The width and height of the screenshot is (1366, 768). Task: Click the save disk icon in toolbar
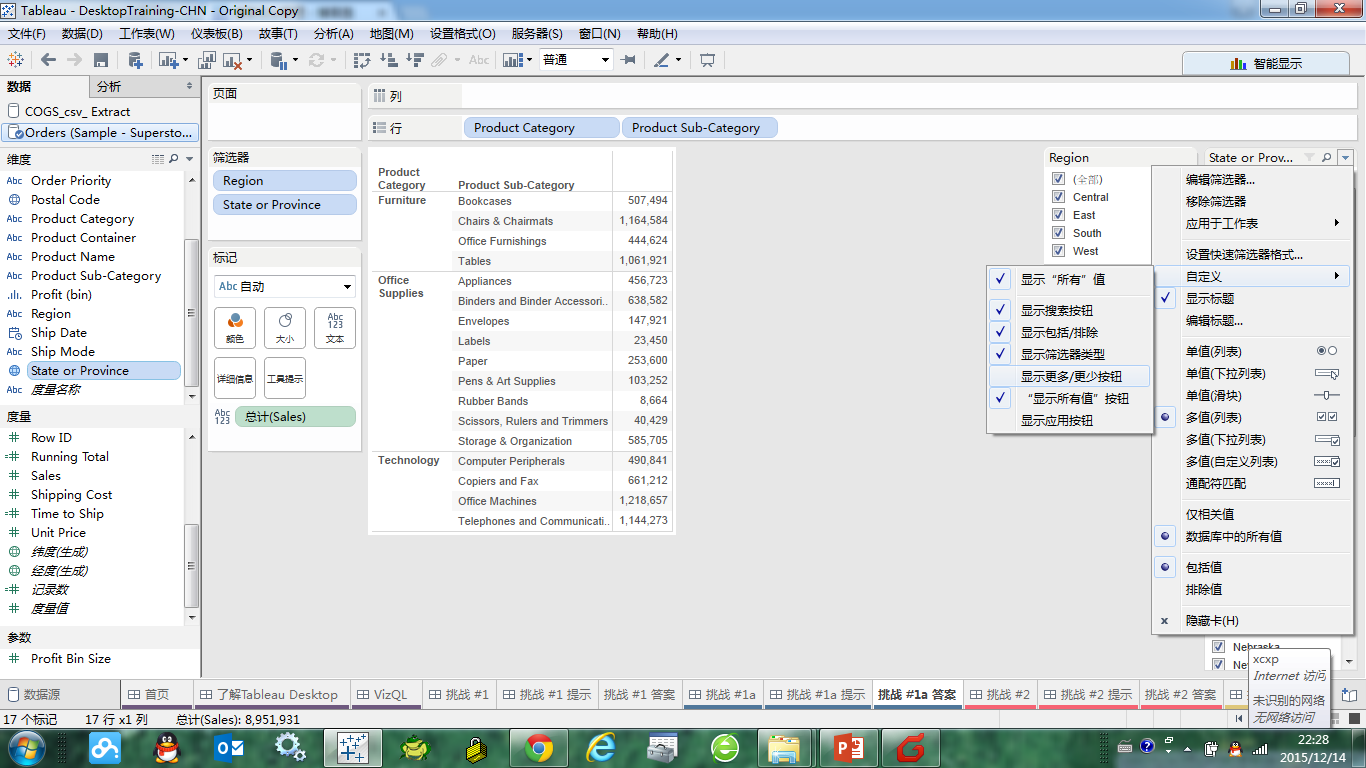tap(100, 60)
